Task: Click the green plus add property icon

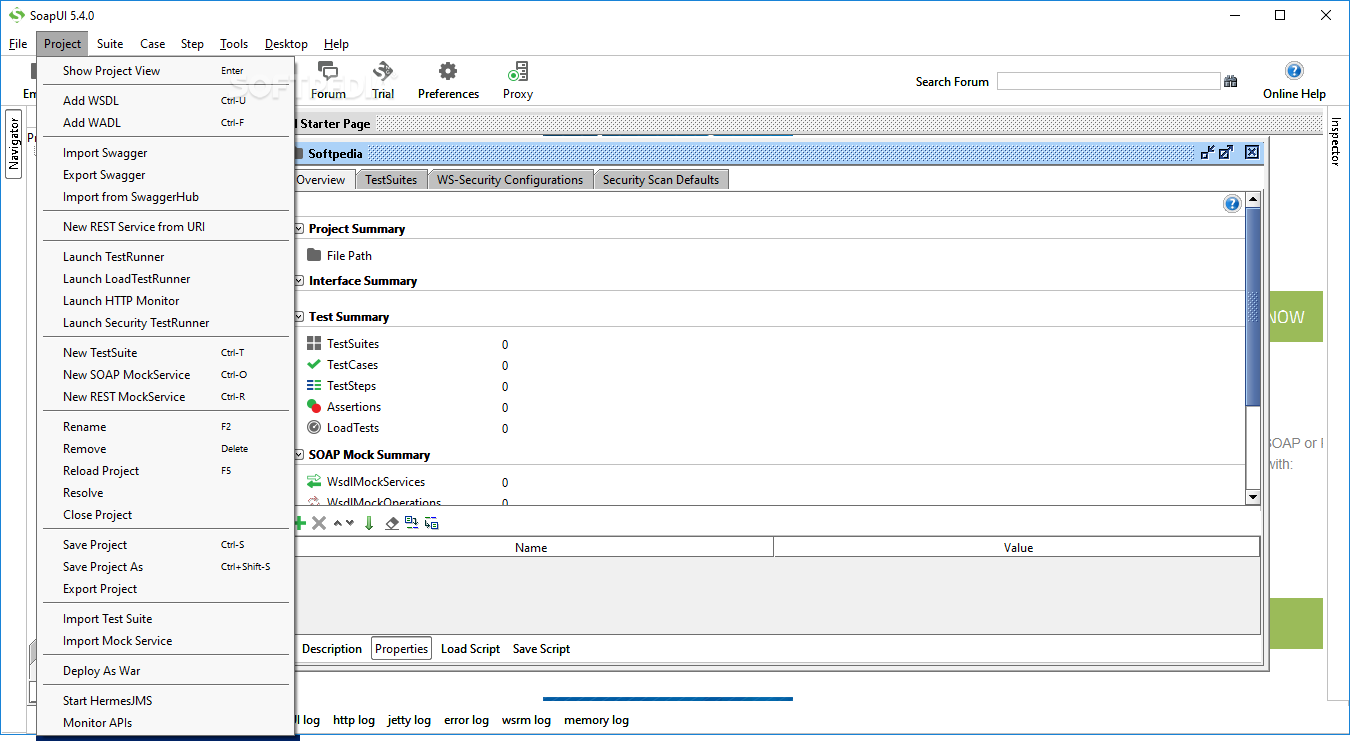Action: (299, 523)
